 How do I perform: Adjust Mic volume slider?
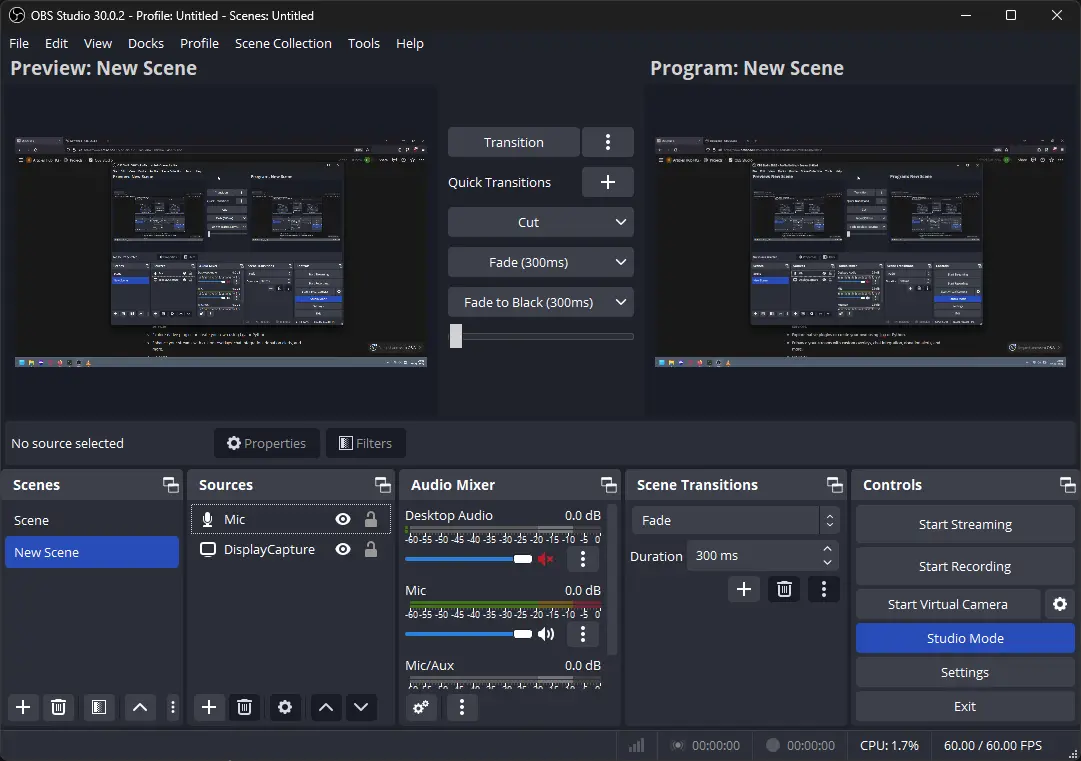pyautogui.click(x=468, y=634)
